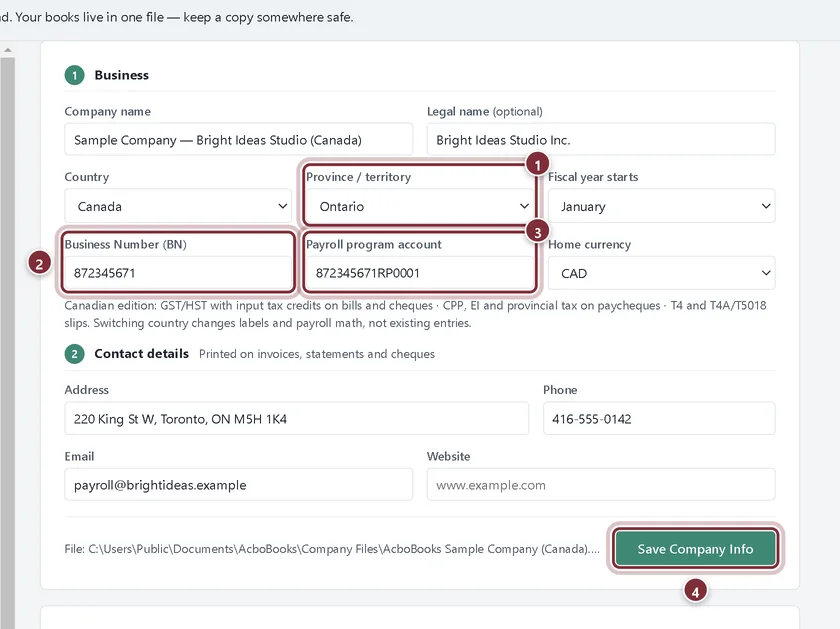
Task: Click 'Printed on invoices, statements and cheques' text
Action: (x=317, y=354)
